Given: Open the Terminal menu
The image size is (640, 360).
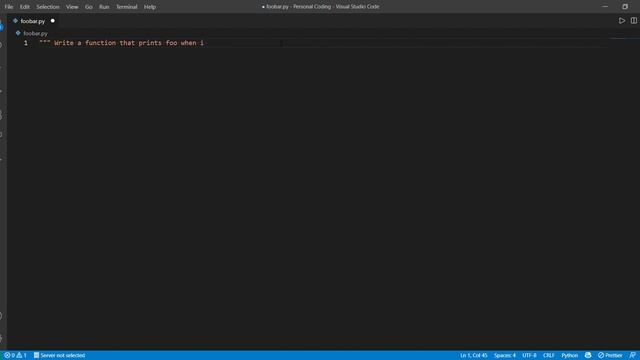Looking at the screenshot, I should pyautogui.click(x=127, y=7).
